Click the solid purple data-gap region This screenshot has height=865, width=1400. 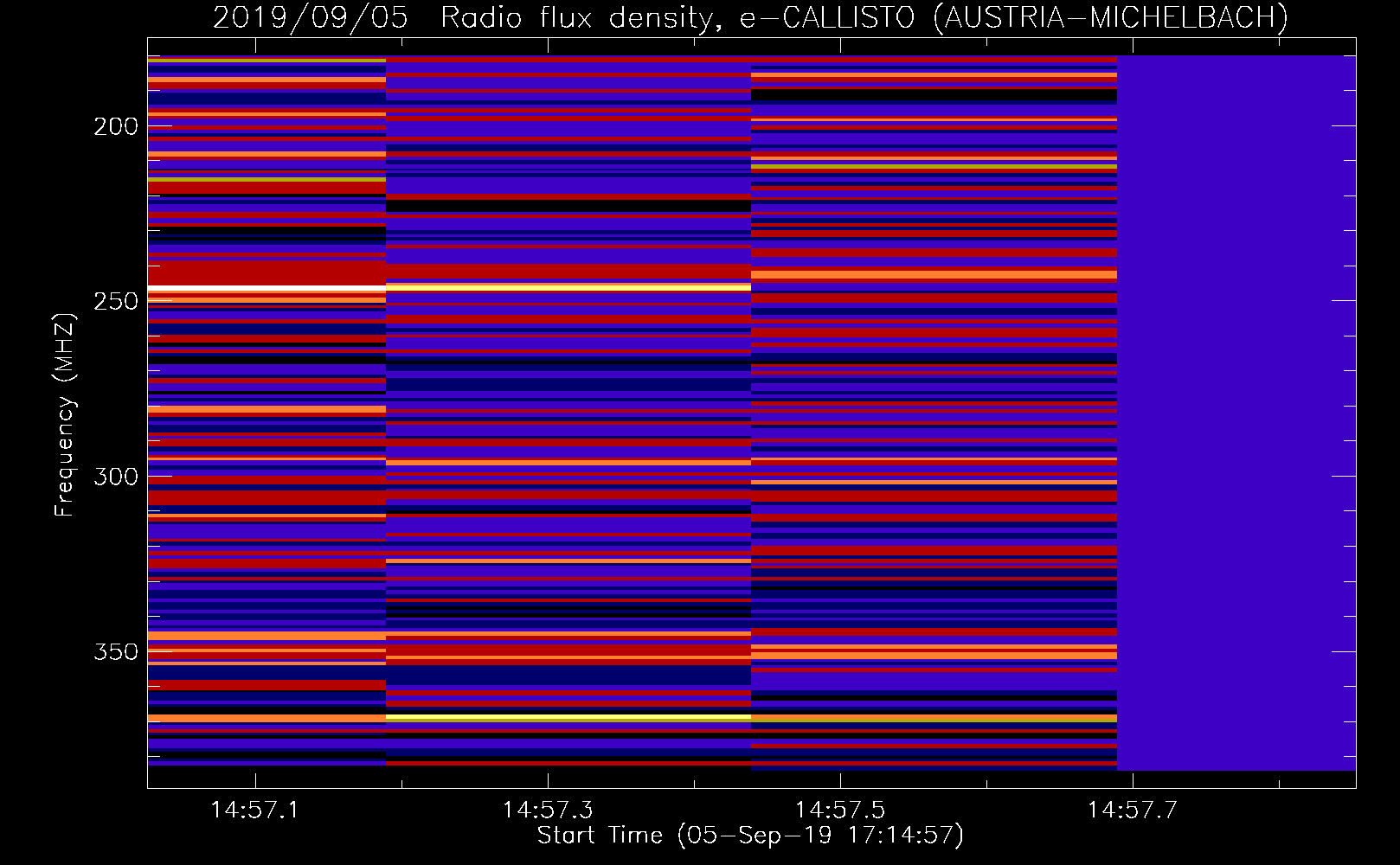coord(1236,413)
